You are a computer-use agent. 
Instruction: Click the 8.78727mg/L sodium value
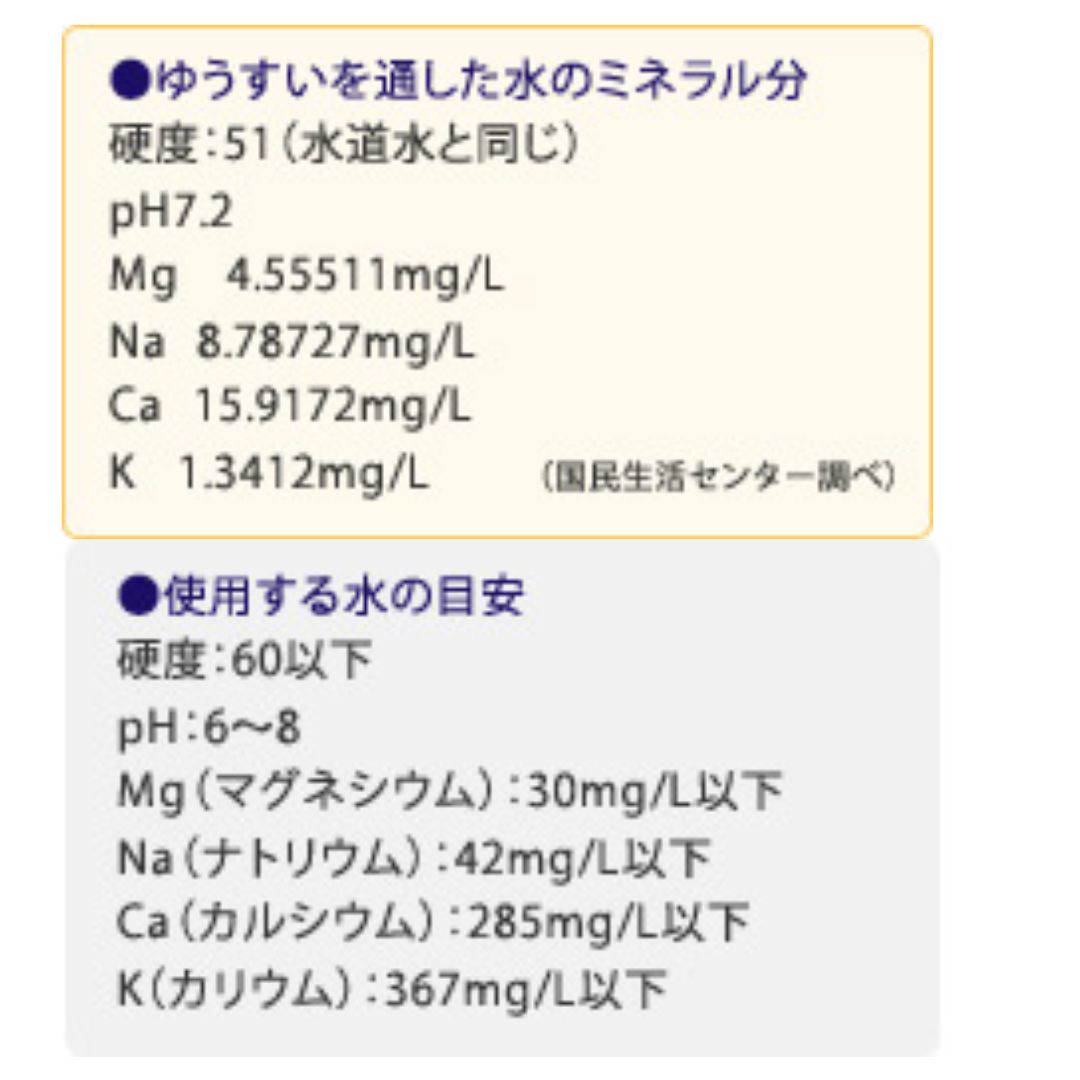tap(335, 343)
